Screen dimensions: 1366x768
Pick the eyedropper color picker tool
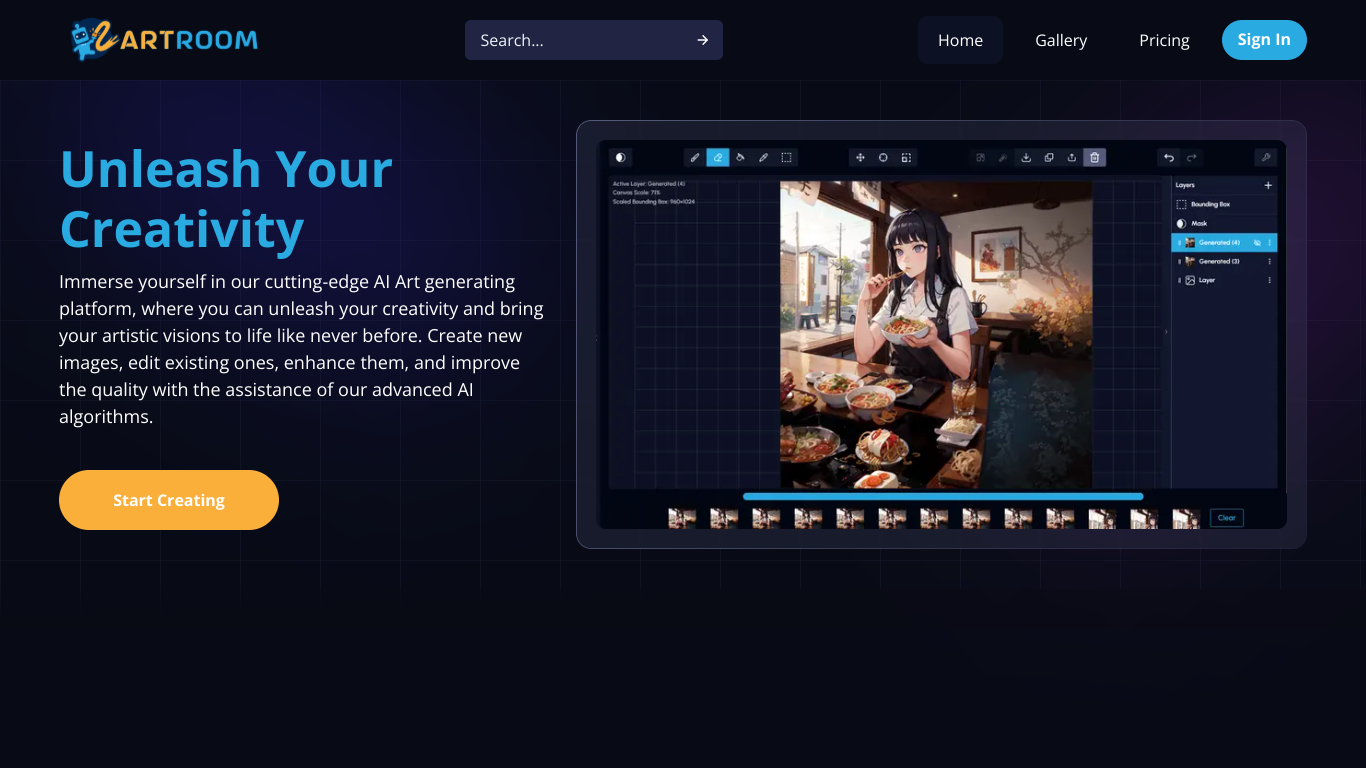point(764,158)
